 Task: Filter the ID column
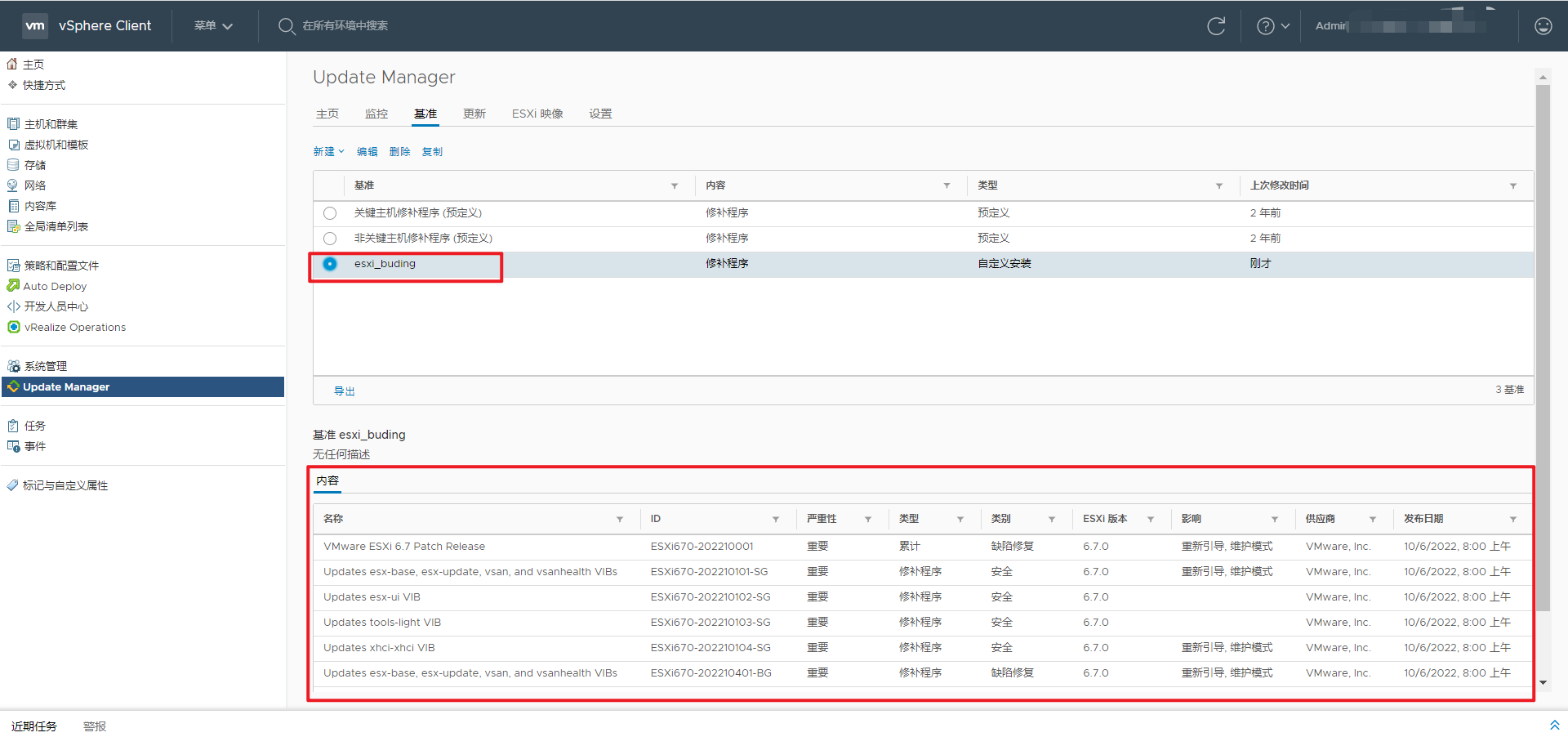776,520
